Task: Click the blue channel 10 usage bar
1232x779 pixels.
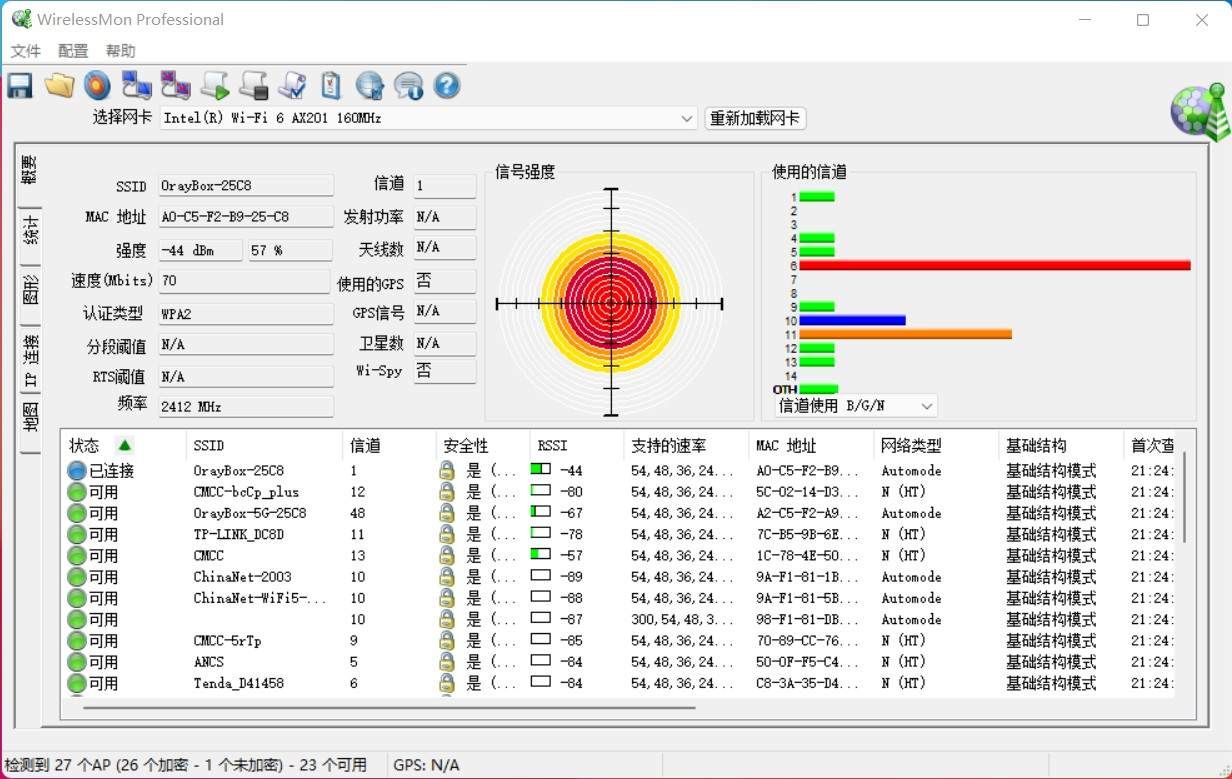Action: [x=852, y=321]
